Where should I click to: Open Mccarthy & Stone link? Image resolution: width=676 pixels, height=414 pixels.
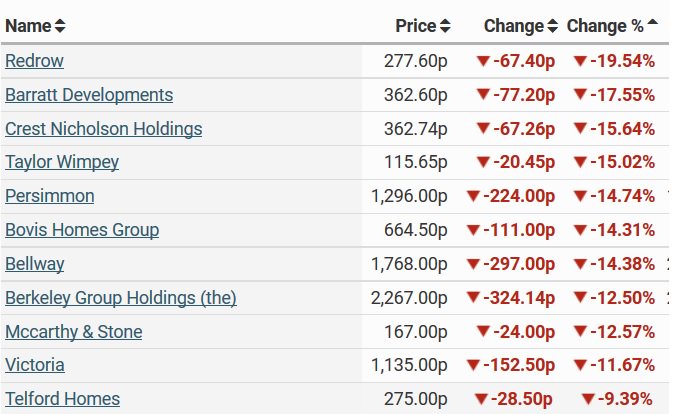(x=74, y=332)
